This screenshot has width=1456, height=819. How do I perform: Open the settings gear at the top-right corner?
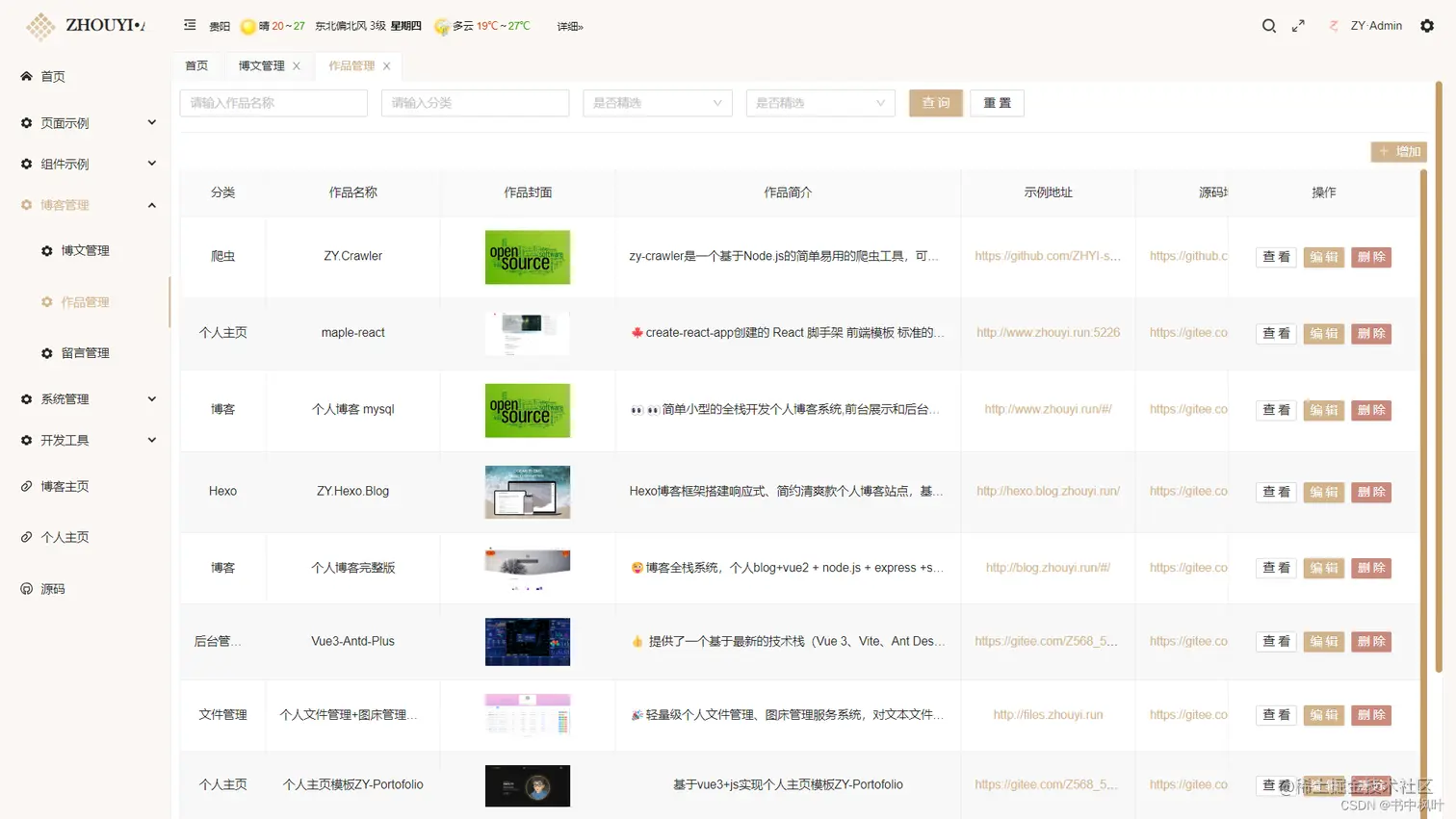[x=1426, y=26]
